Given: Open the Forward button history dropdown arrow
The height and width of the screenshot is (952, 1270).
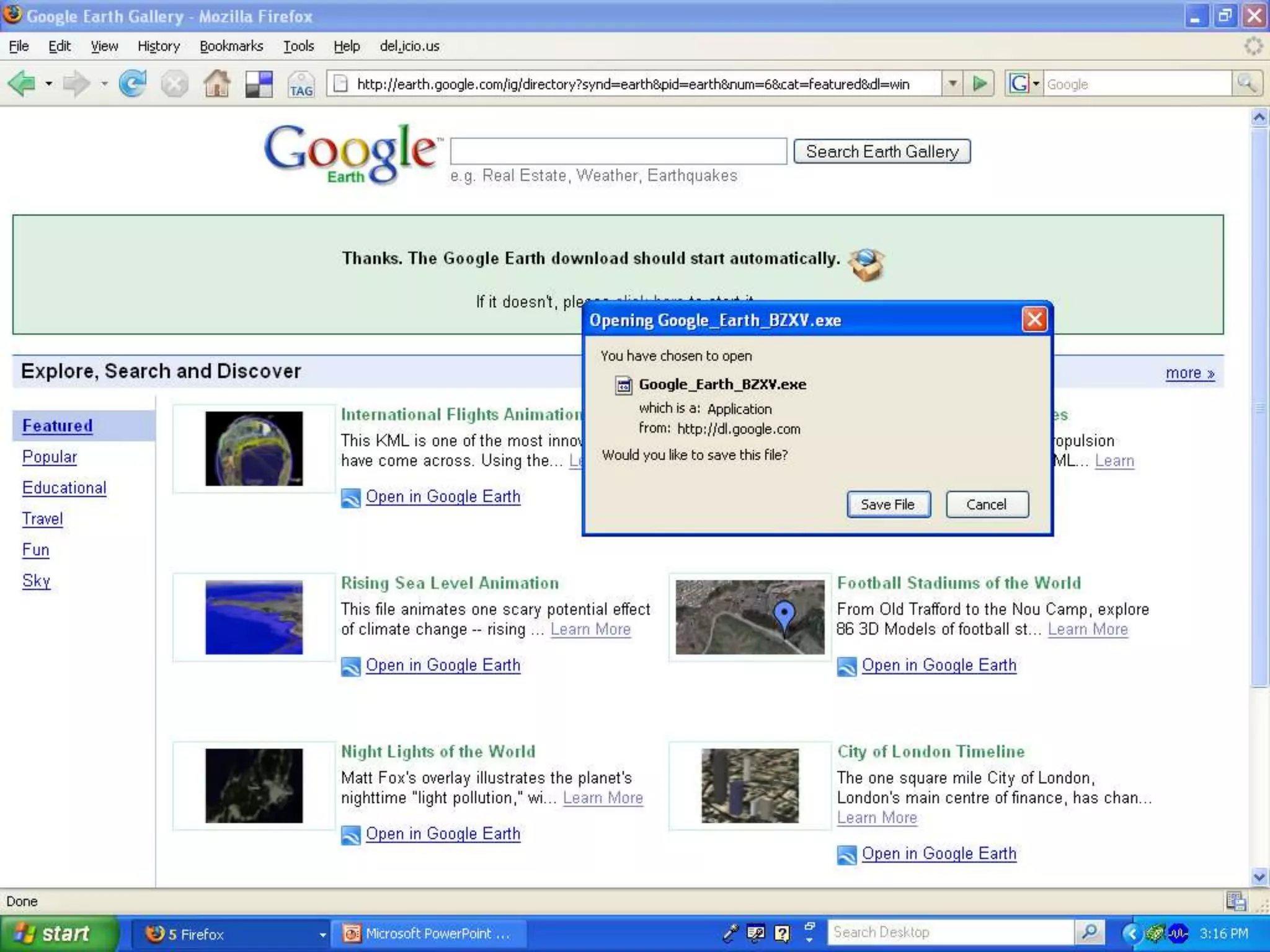Looking at the screenshot, I should 104,84.
